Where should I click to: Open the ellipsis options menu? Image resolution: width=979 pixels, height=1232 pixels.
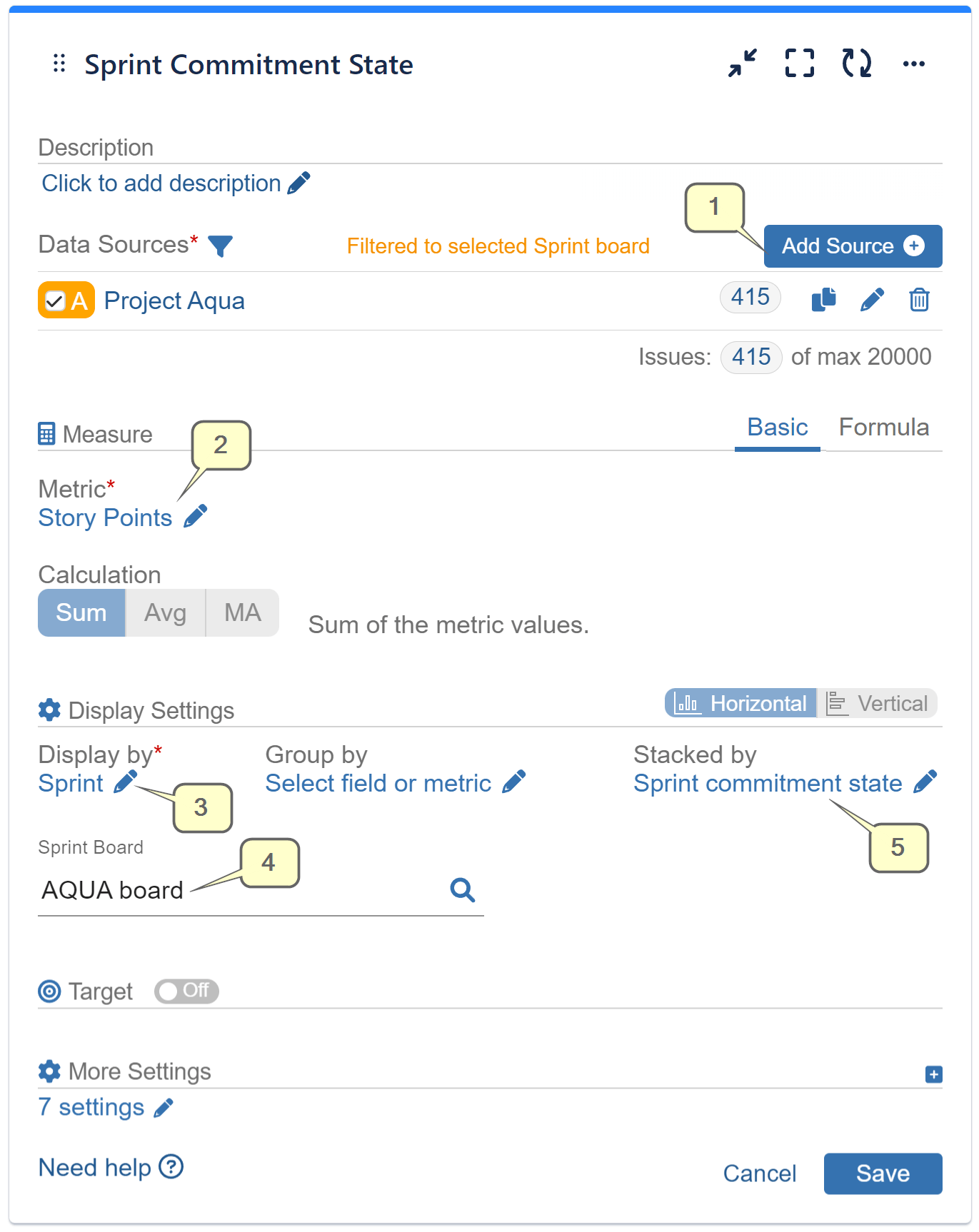915,64
